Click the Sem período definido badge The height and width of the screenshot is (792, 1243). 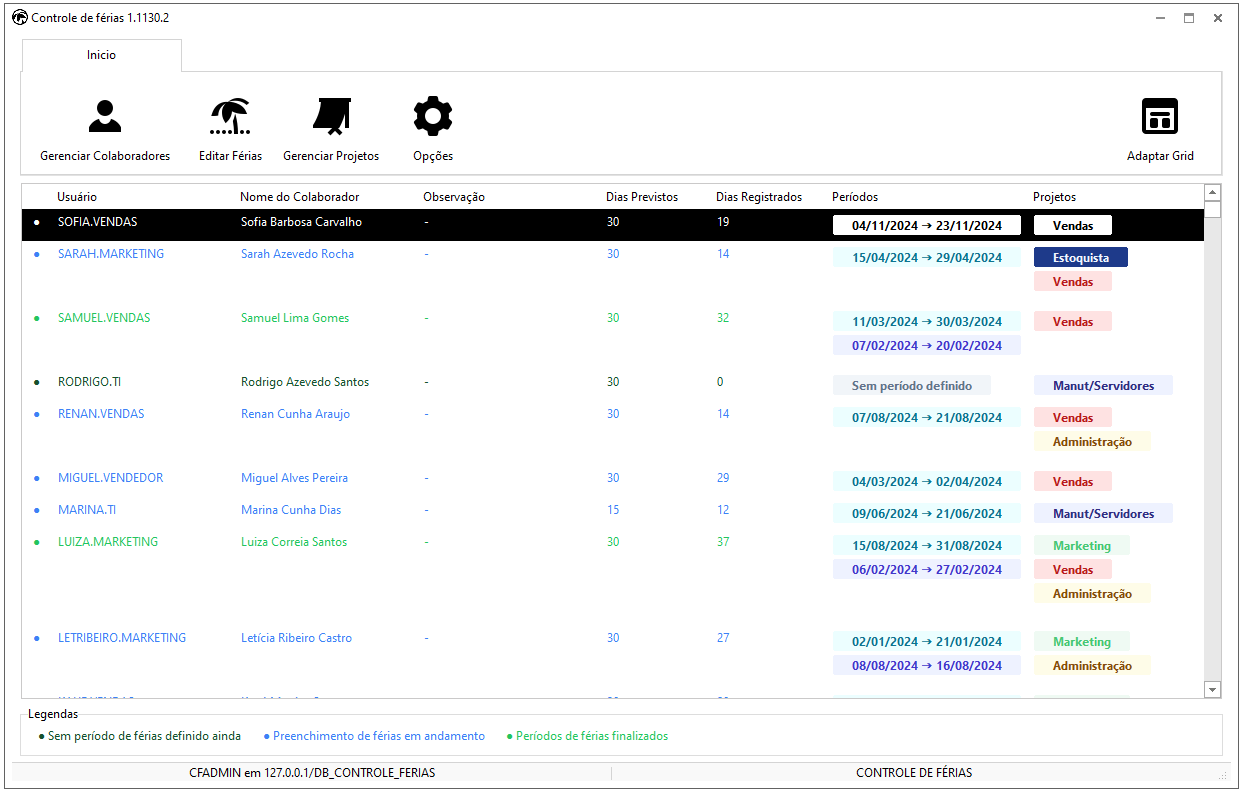(911, 386)
